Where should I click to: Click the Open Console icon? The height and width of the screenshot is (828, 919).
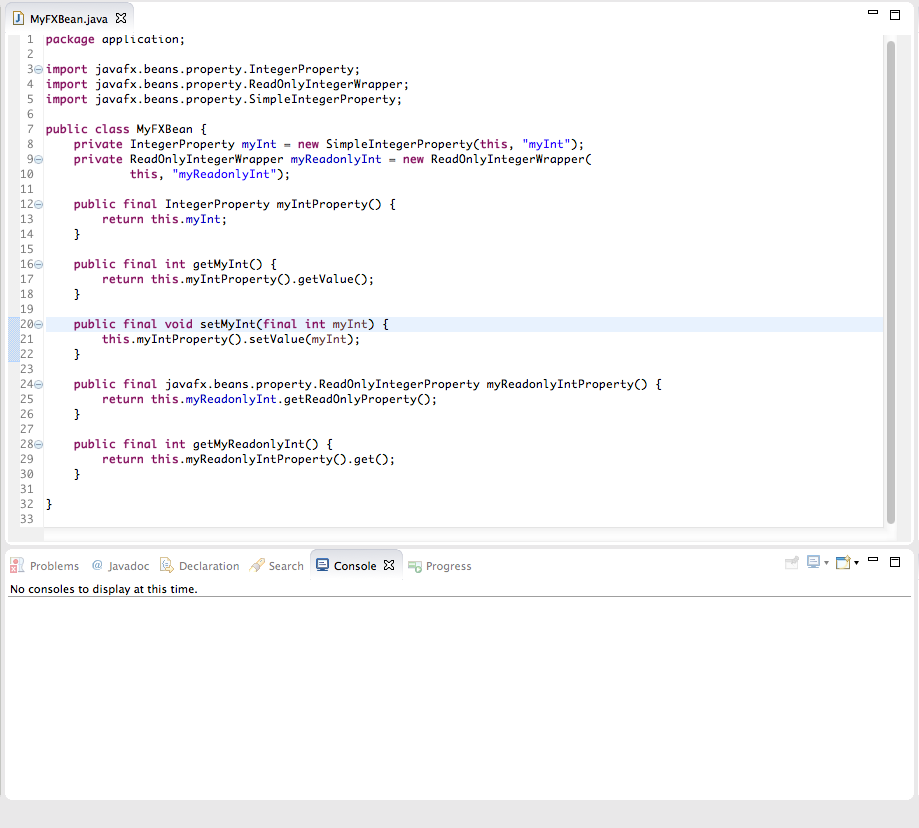[x=842, y=563]
